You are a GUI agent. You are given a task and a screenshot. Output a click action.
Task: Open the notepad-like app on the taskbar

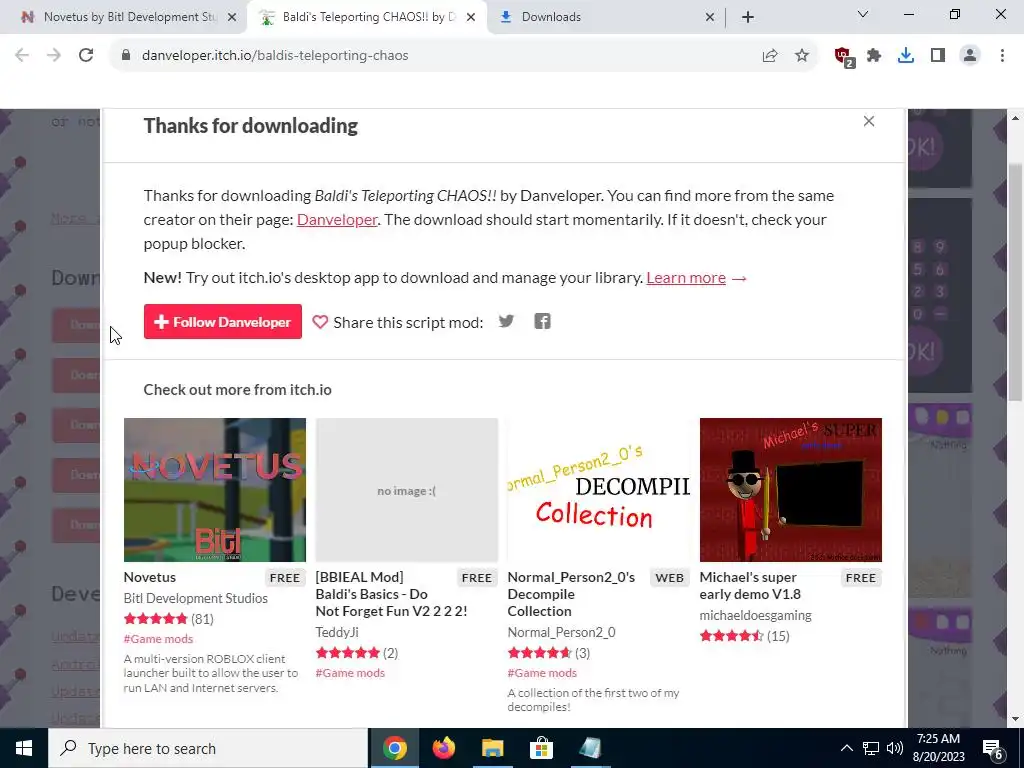click(x=590, y=748)
